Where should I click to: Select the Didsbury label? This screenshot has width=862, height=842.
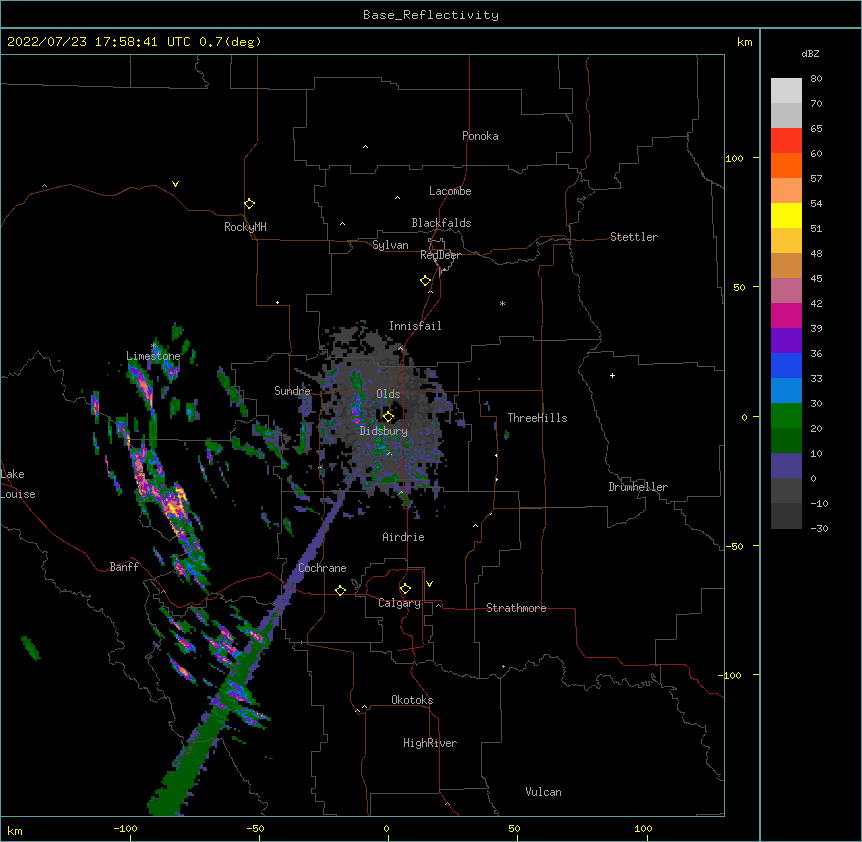pyautogui.click(x=384, y=431)
